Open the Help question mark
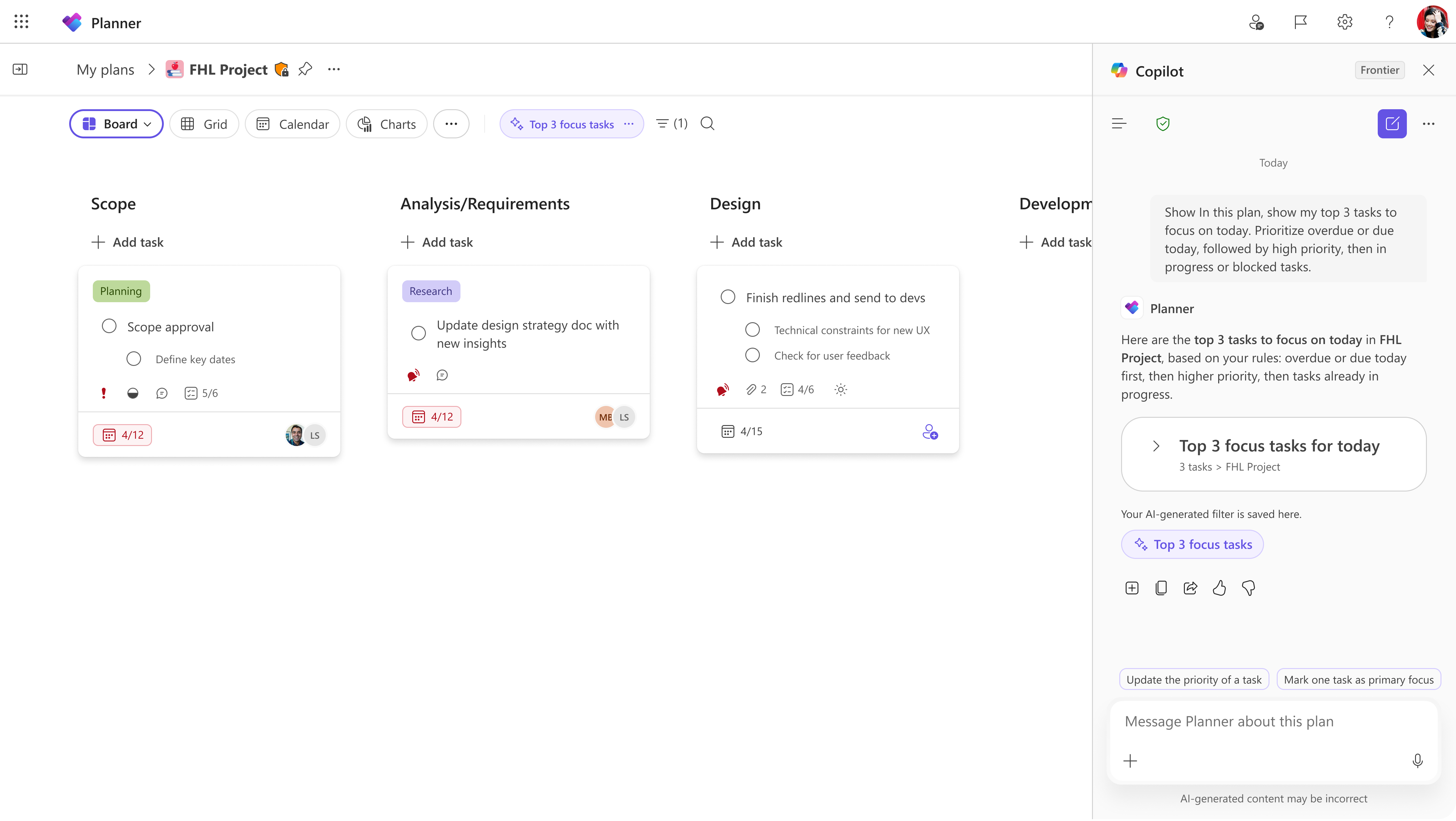 (1389, 22)
